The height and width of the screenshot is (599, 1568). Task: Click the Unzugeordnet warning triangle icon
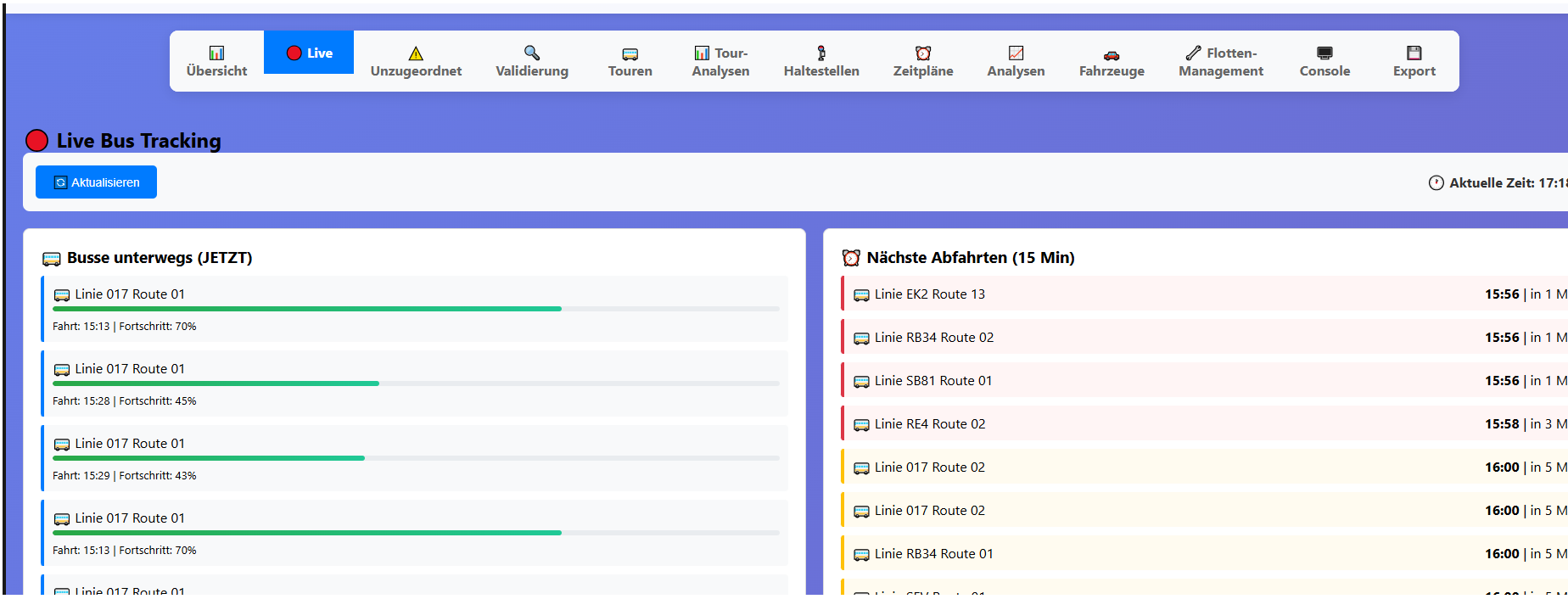(x=416, y=53)
